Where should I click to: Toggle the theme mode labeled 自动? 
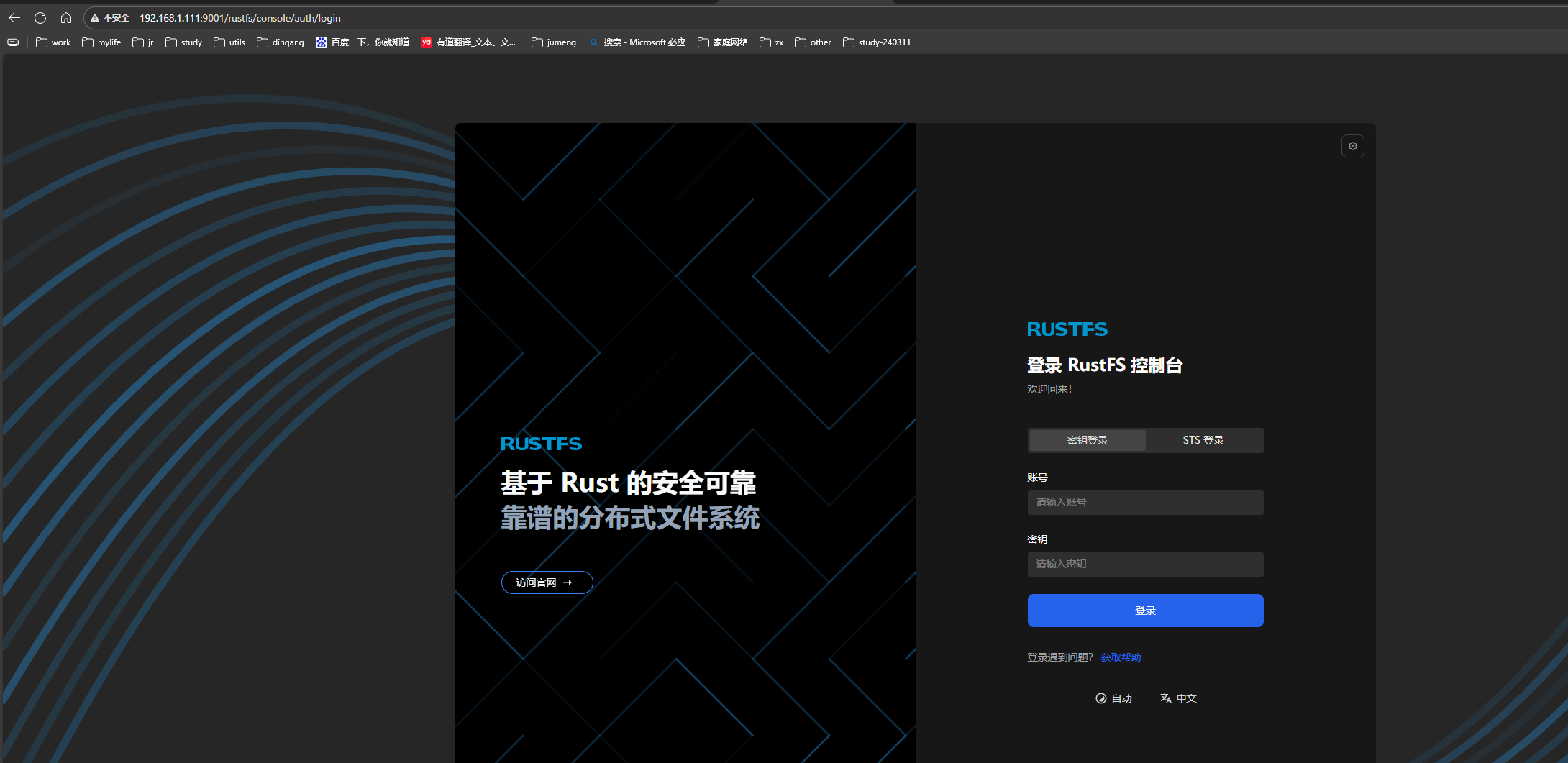tap(1113, 698)
